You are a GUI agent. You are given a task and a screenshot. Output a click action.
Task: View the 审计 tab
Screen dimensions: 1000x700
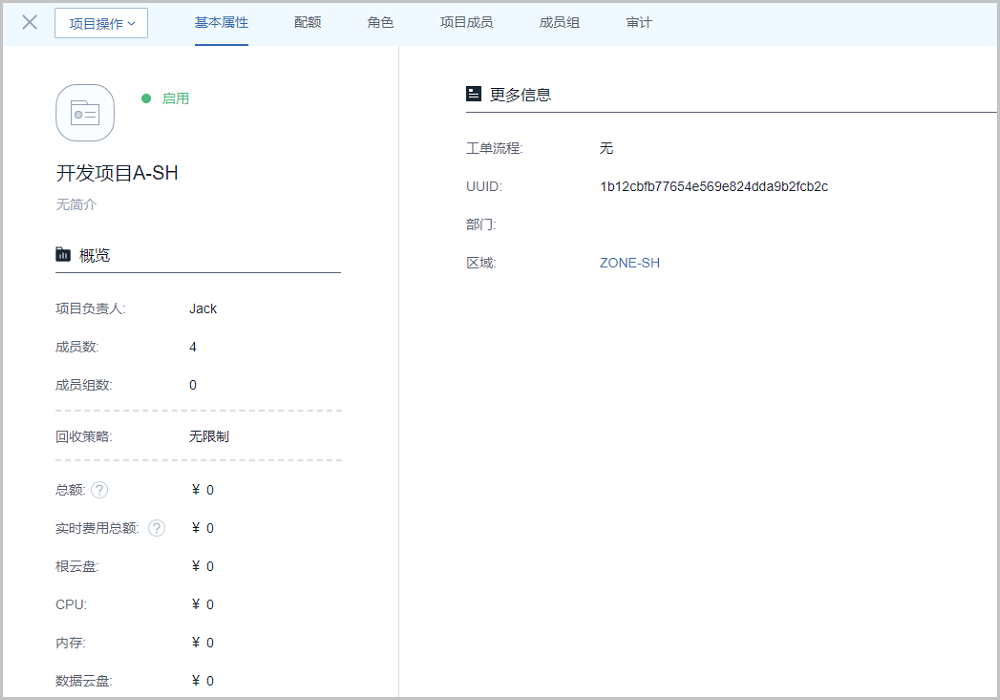pyautogui.click(x=639, y=22)
